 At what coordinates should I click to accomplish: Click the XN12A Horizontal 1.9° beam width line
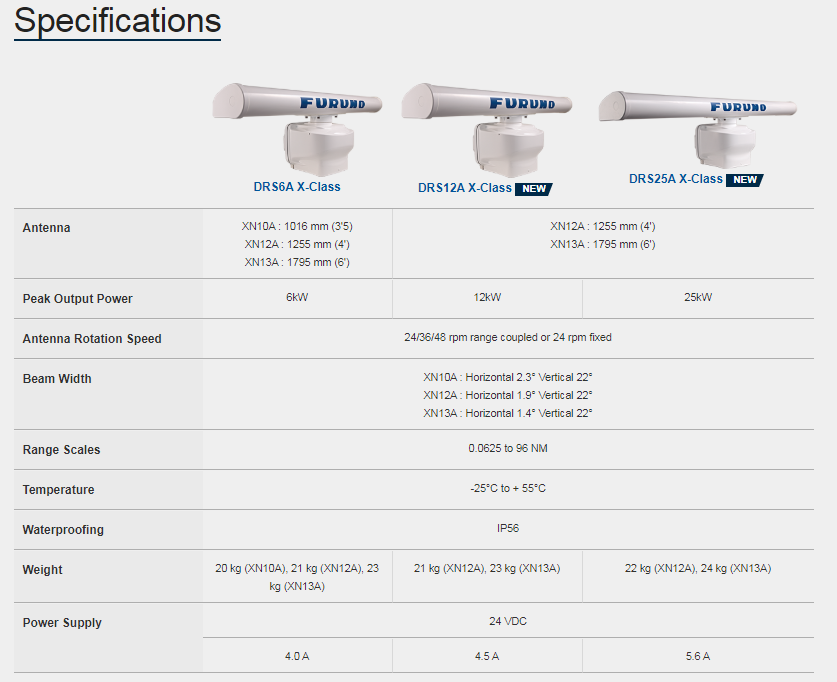(508, 395)
